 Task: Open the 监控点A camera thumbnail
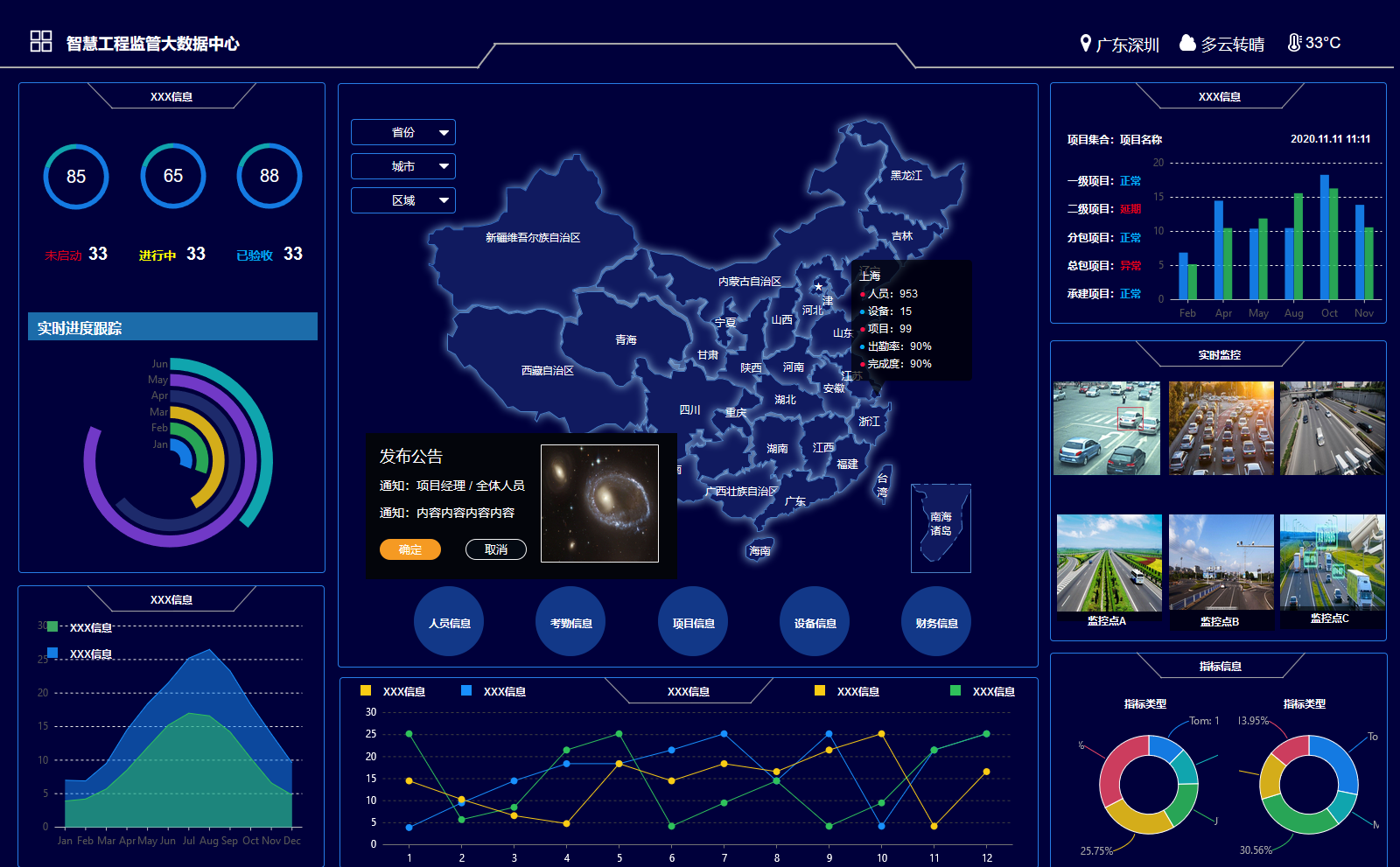(x=1109, y=563)
